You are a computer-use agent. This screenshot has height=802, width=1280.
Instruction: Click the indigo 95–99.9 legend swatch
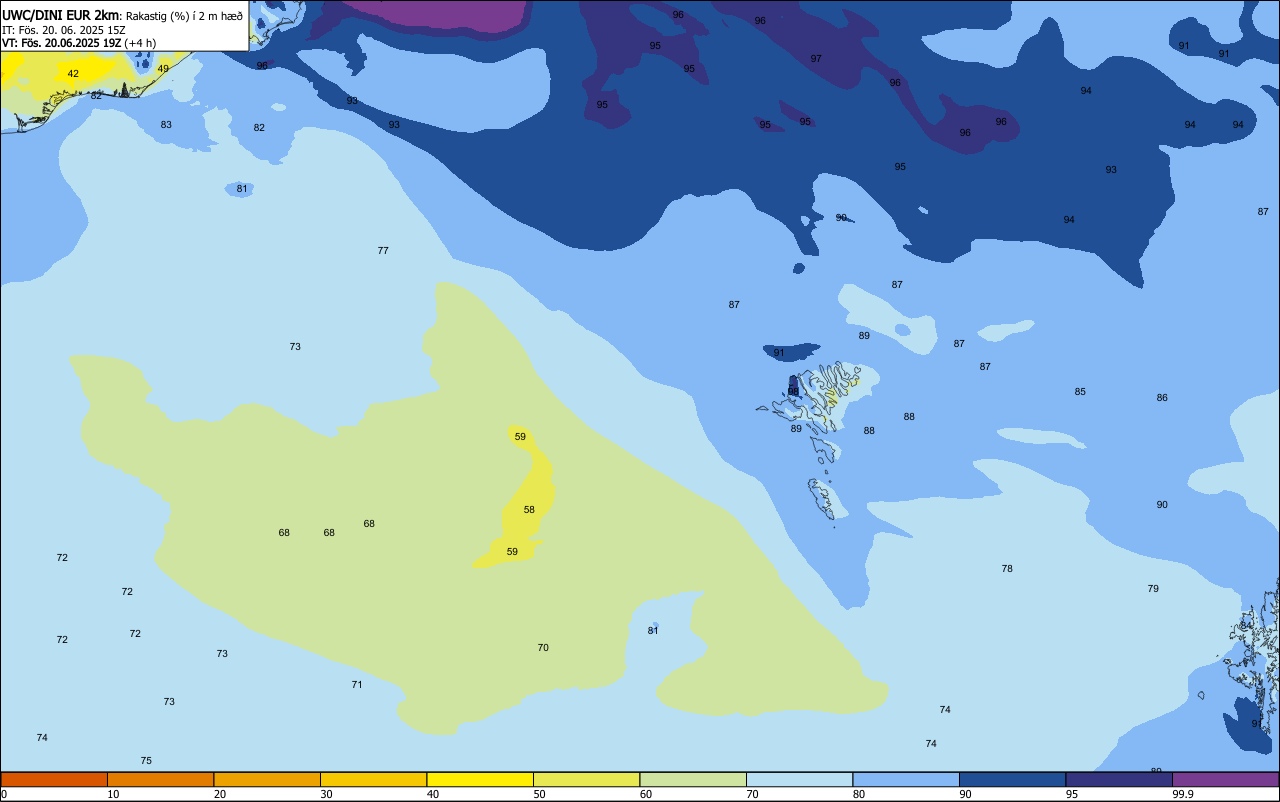pyautogui.click(x=1119, y=780)
